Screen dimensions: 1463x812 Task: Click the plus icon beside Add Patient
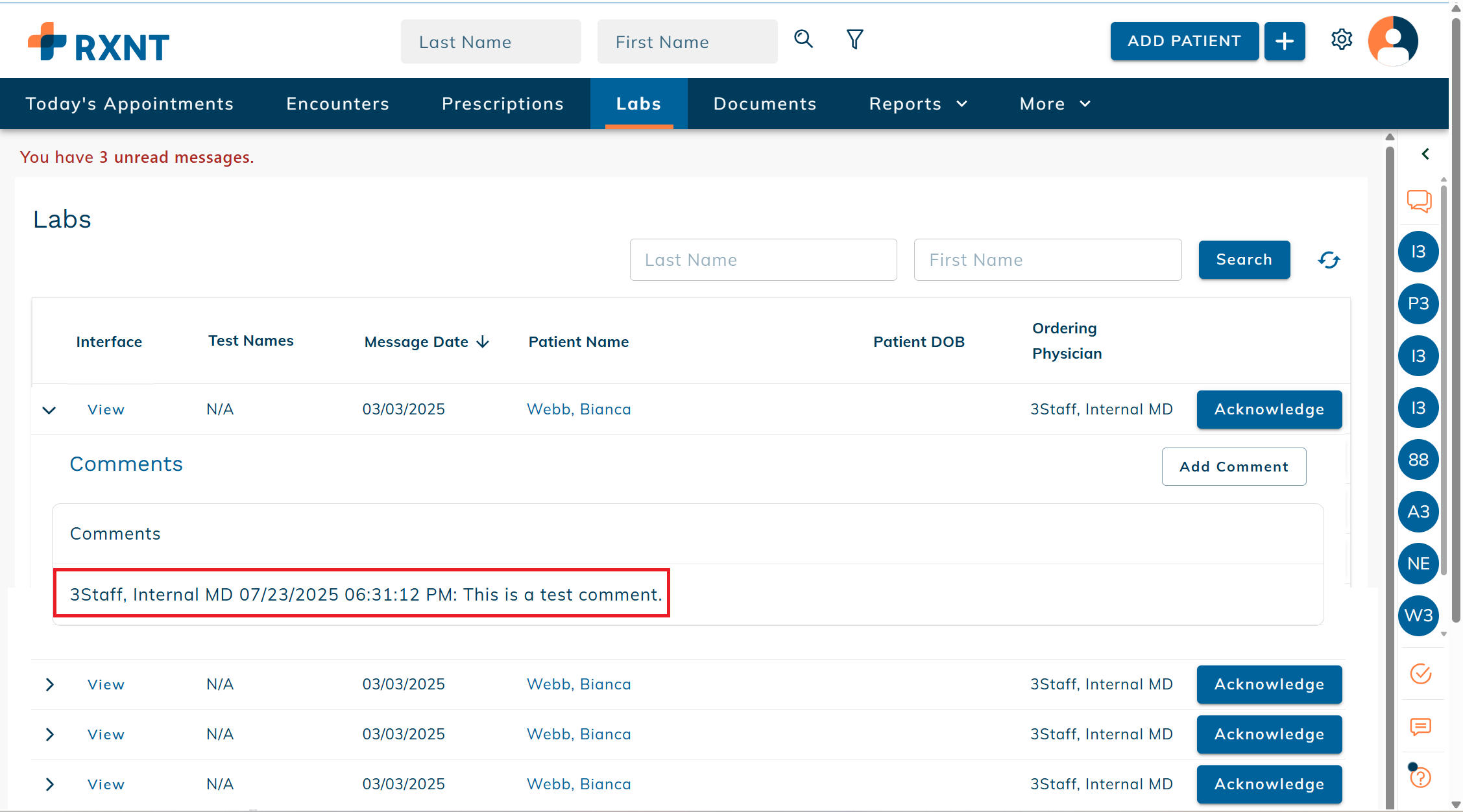[x=1284, y=41]
